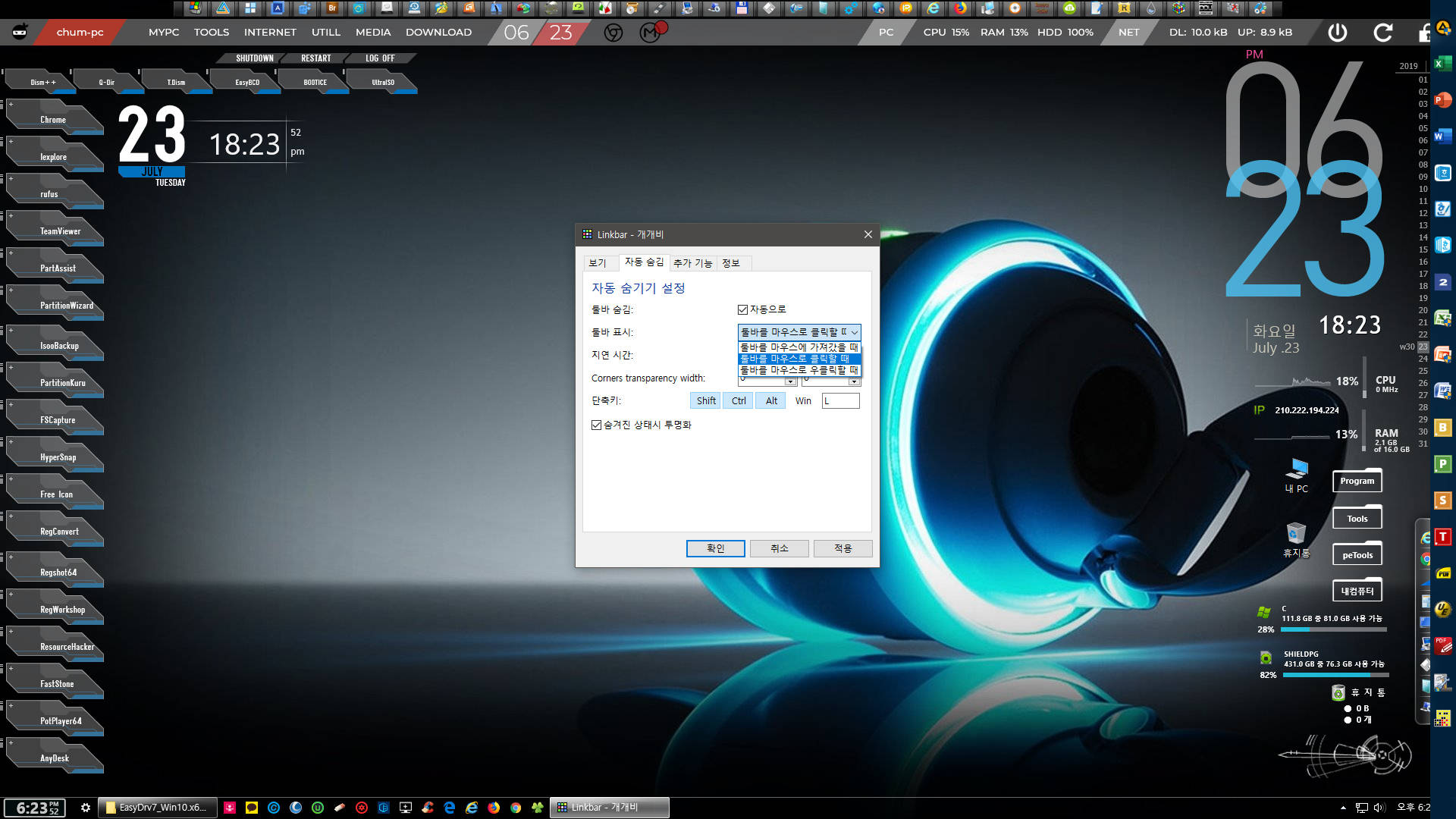Click the SHUTDOWN button
Viewport: 1456px width, 819px height.
pos(254,58)
